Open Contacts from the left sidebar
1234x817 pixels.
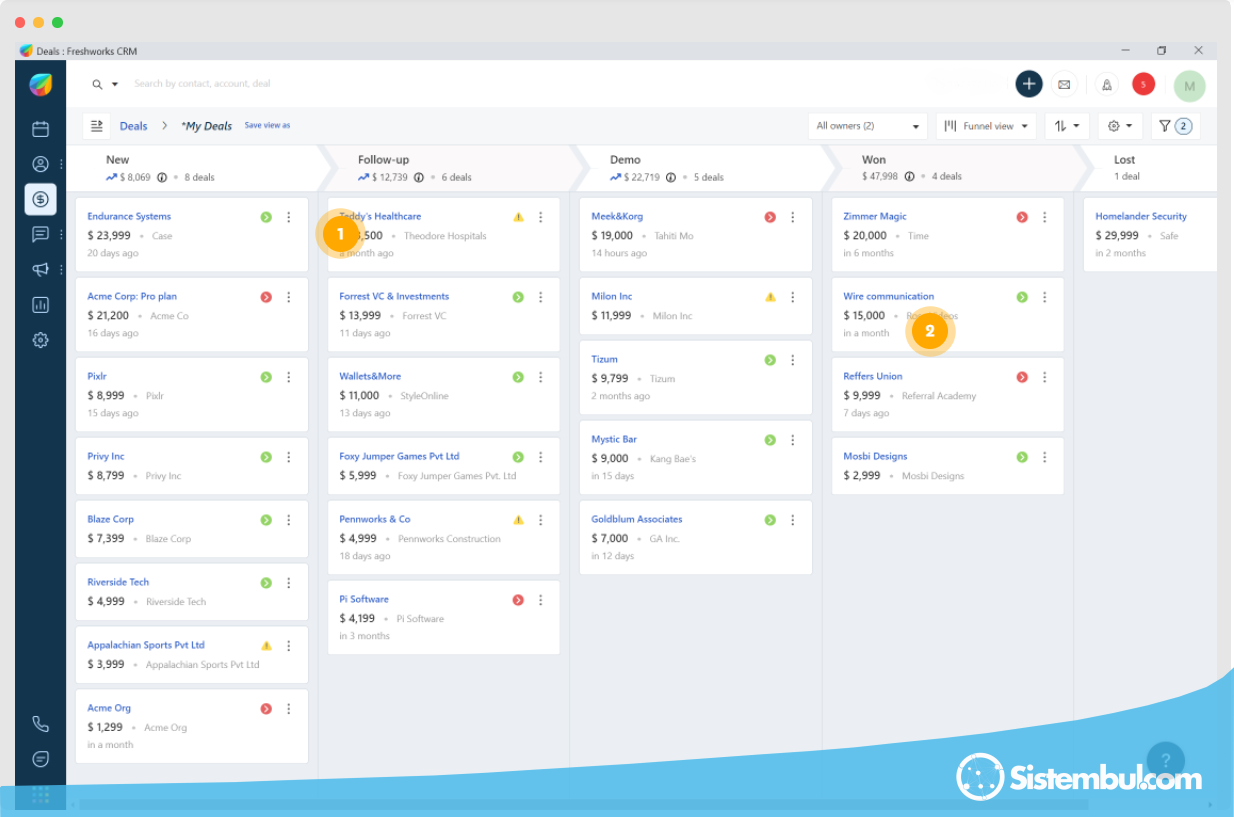40,164
